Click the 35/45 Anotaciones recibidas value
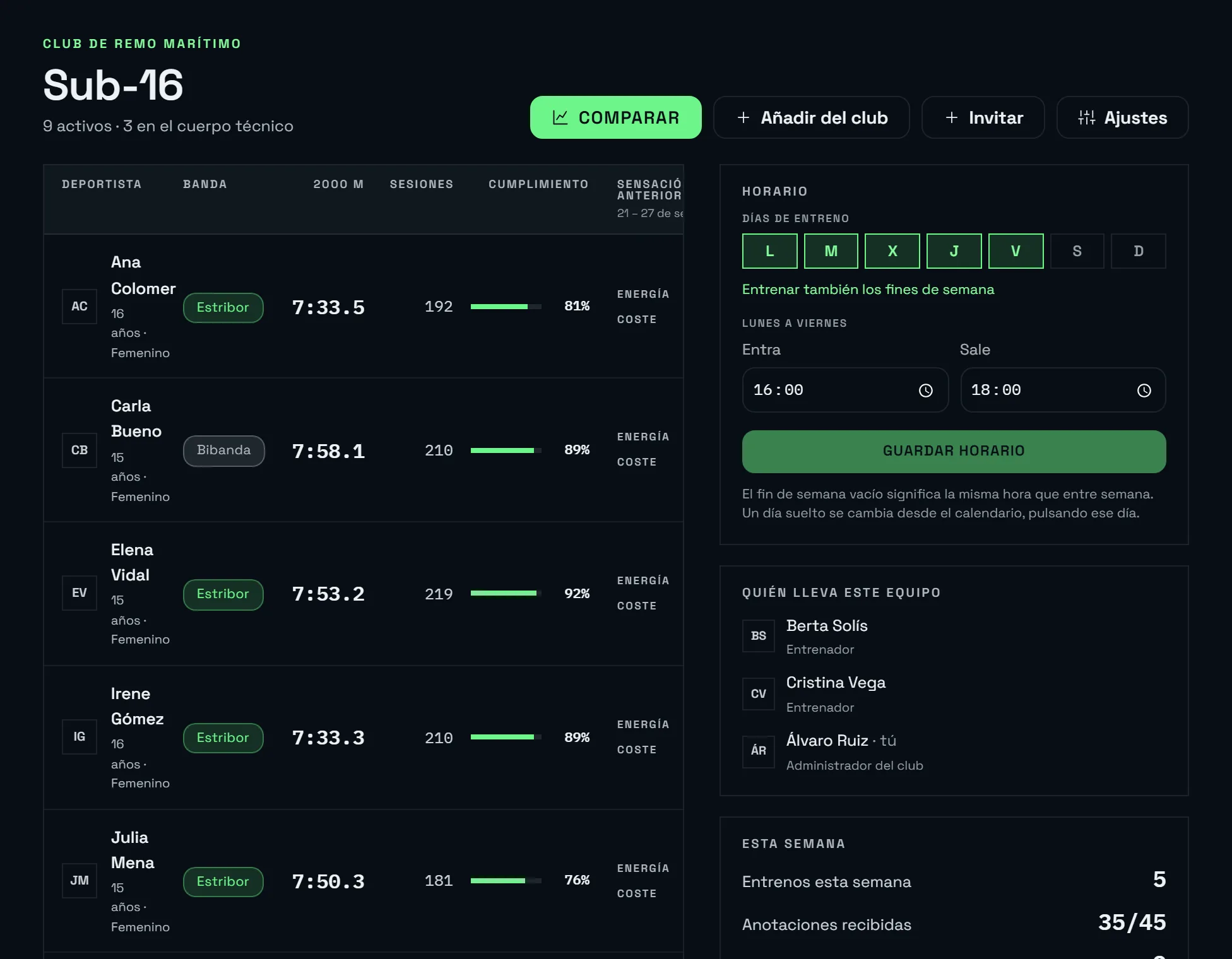 [1132, 922]
